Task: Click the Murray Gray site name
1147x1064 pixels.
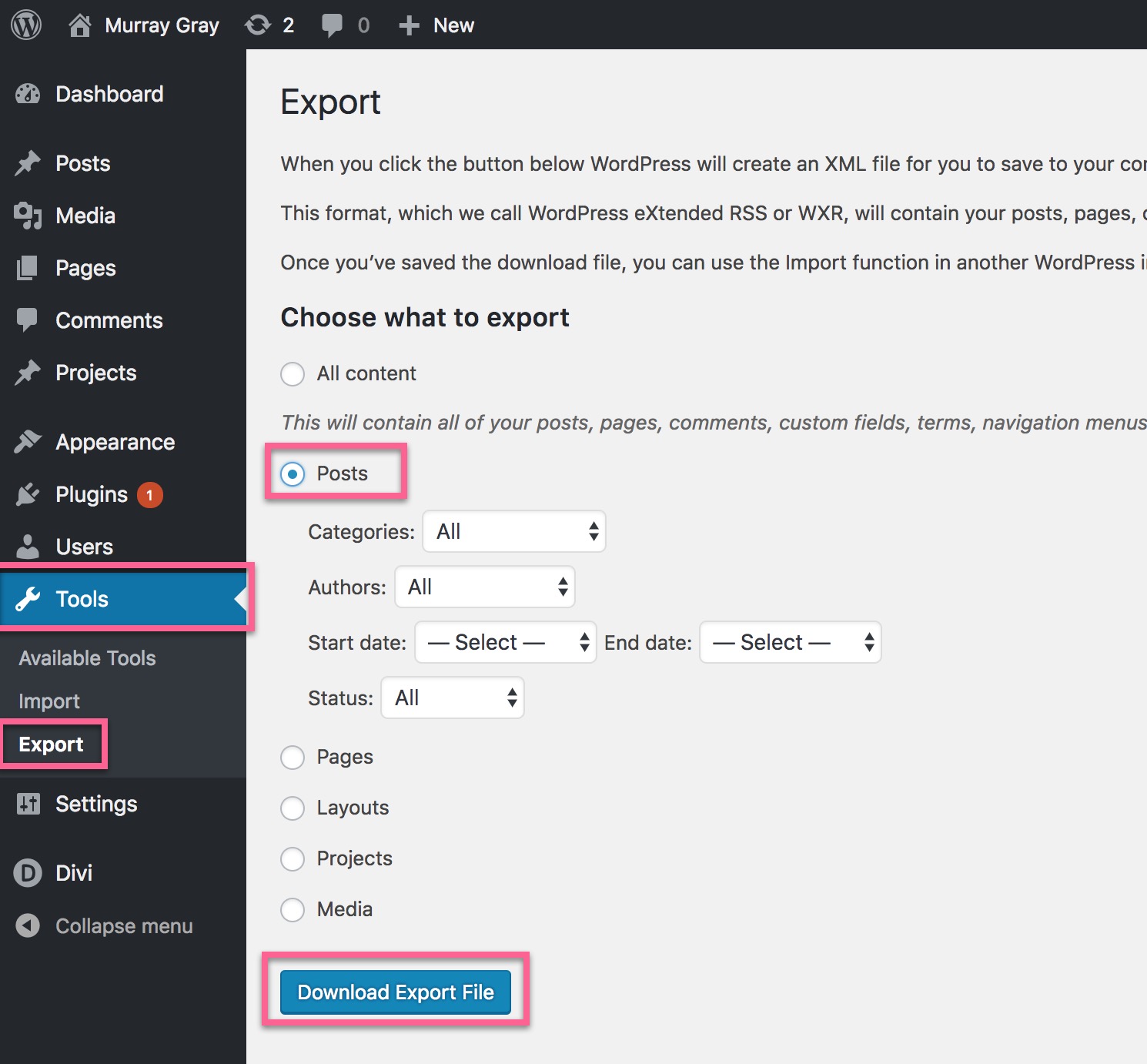Action: pos(162,25)
